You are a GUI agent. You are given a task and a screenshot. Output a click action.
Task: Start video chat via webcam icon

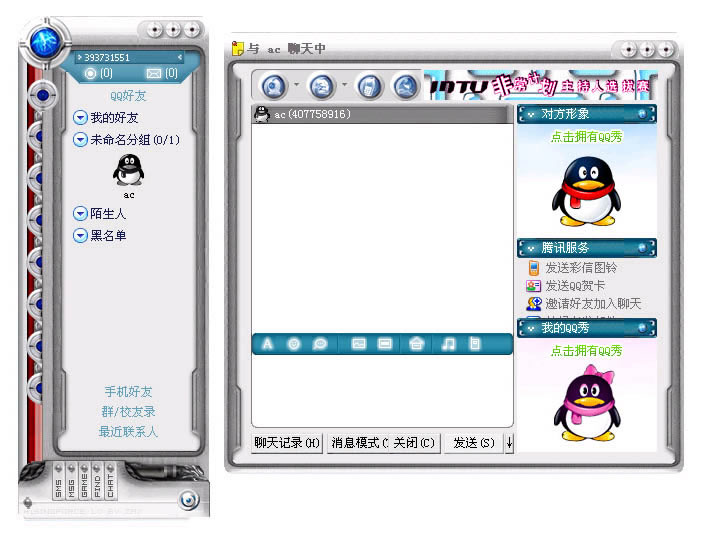click(273, 86)
